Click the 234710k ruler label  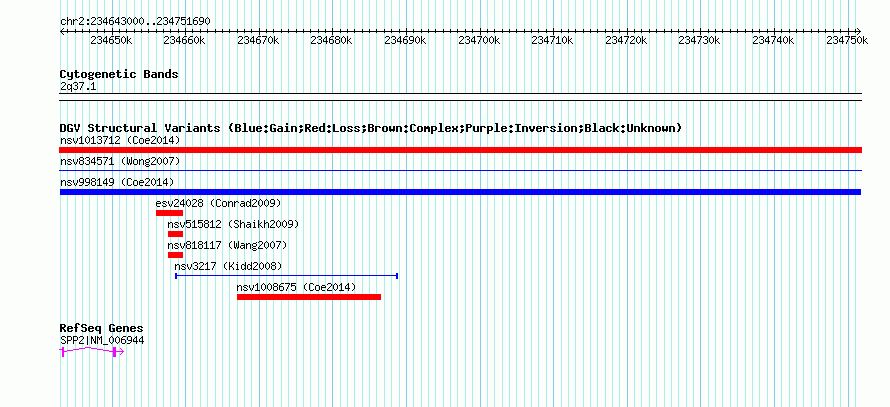click(x=553, y=40)
